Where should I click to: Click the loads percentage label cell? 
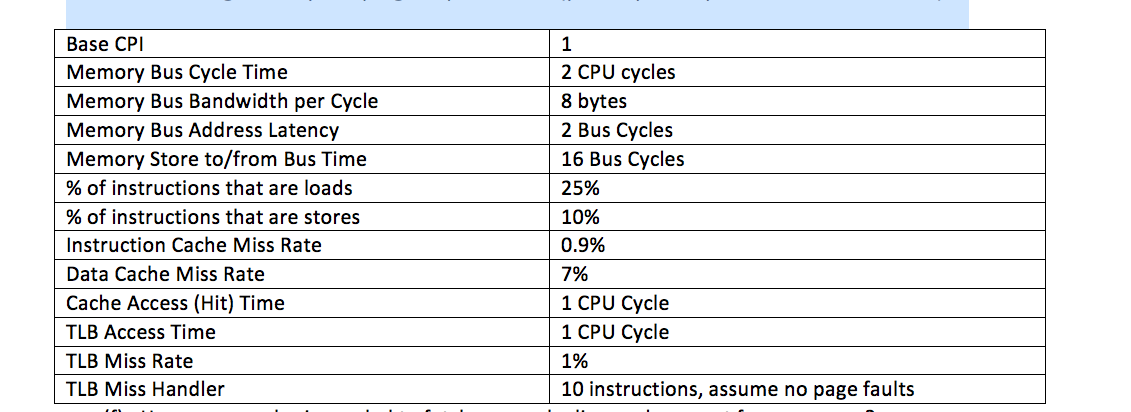pos(302,188)
